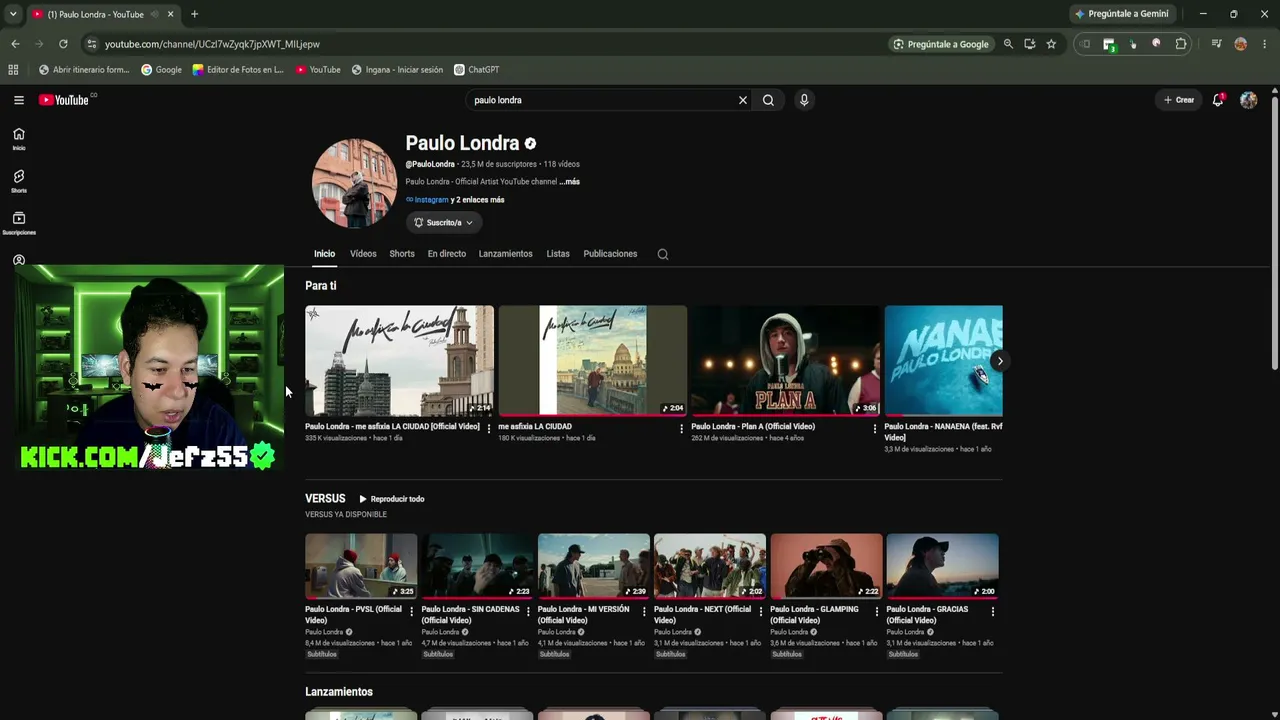
Task: Play all VERSUS videos with Reproducir todo
Action: pos(392,499)
